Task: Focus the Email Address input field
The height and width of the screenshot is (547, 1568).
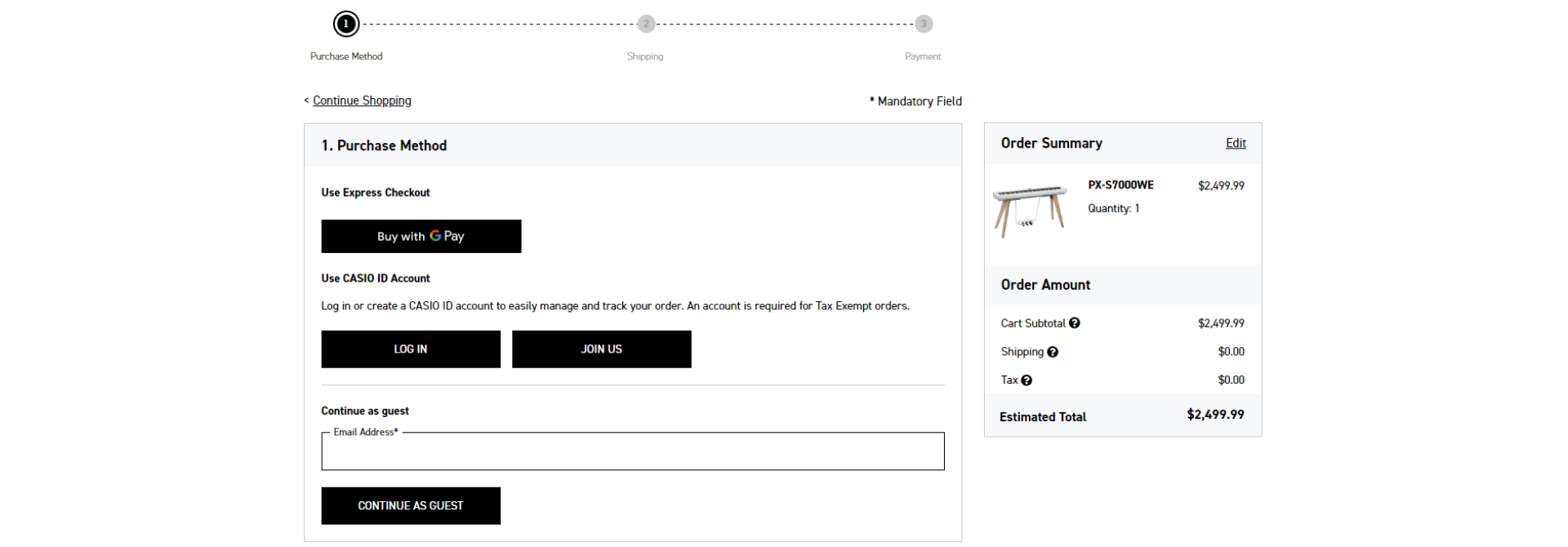Action: tap(632, 452)
